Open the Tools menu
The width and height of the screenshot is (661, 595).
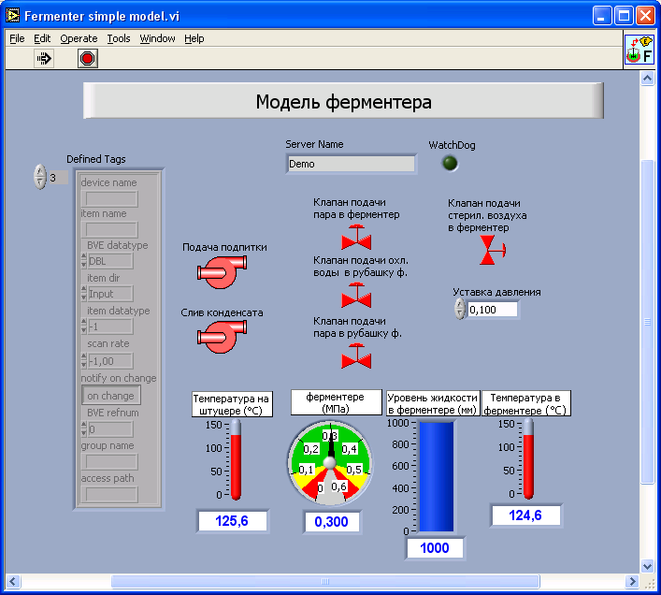118,38
